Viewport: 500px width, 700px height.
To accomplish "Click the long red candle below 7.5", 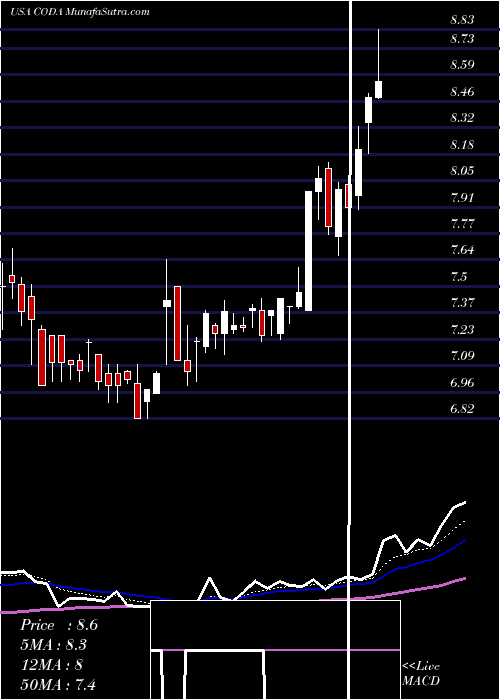I will (177, 323).
